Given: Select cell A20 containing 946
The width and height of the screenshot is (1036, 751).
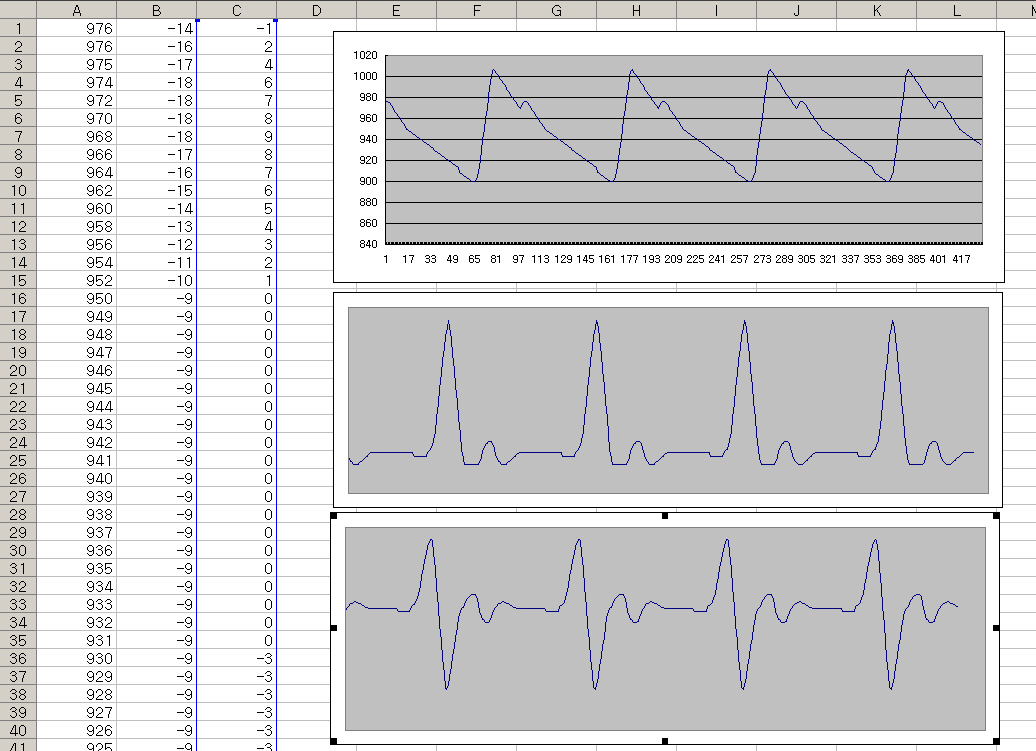Looking at the screenshot, I should coord(77,370).
